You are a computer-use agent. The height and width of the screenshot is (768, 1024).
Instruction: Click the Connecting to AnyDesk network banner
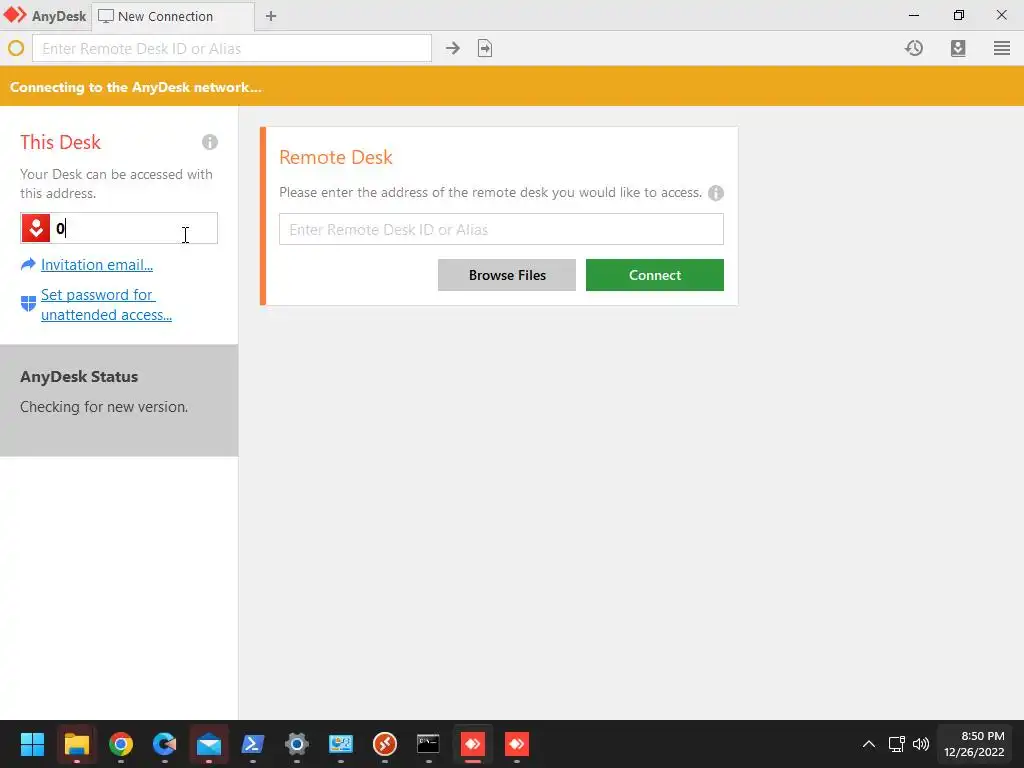click(x=512, y=86)
